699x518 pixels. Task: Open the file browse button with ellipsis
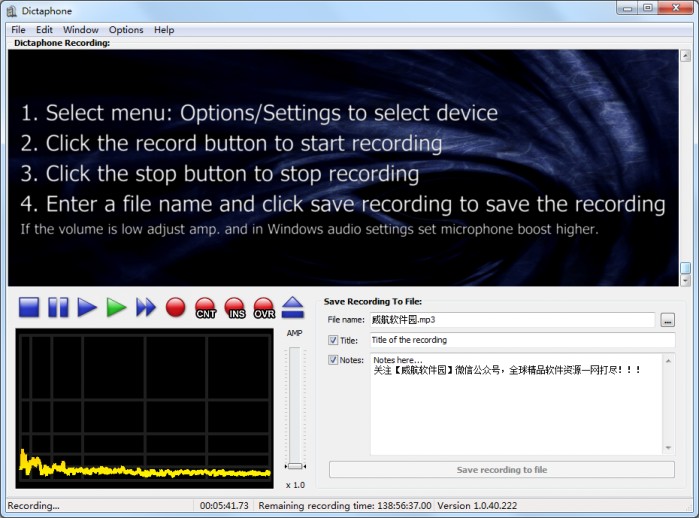(x=667, y=320)
